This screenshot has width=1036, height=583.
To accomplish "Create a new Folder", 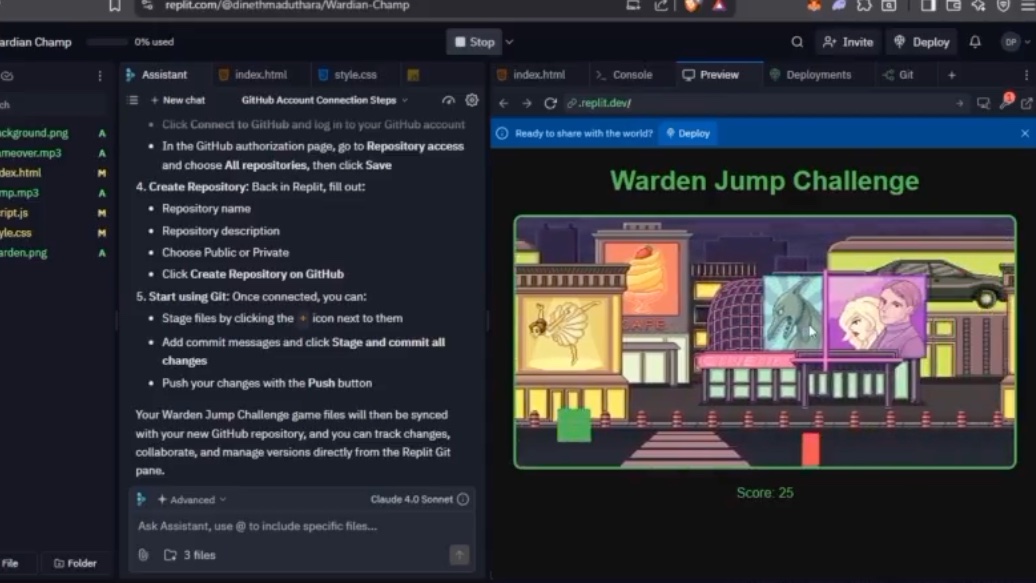I will (75, 563).
